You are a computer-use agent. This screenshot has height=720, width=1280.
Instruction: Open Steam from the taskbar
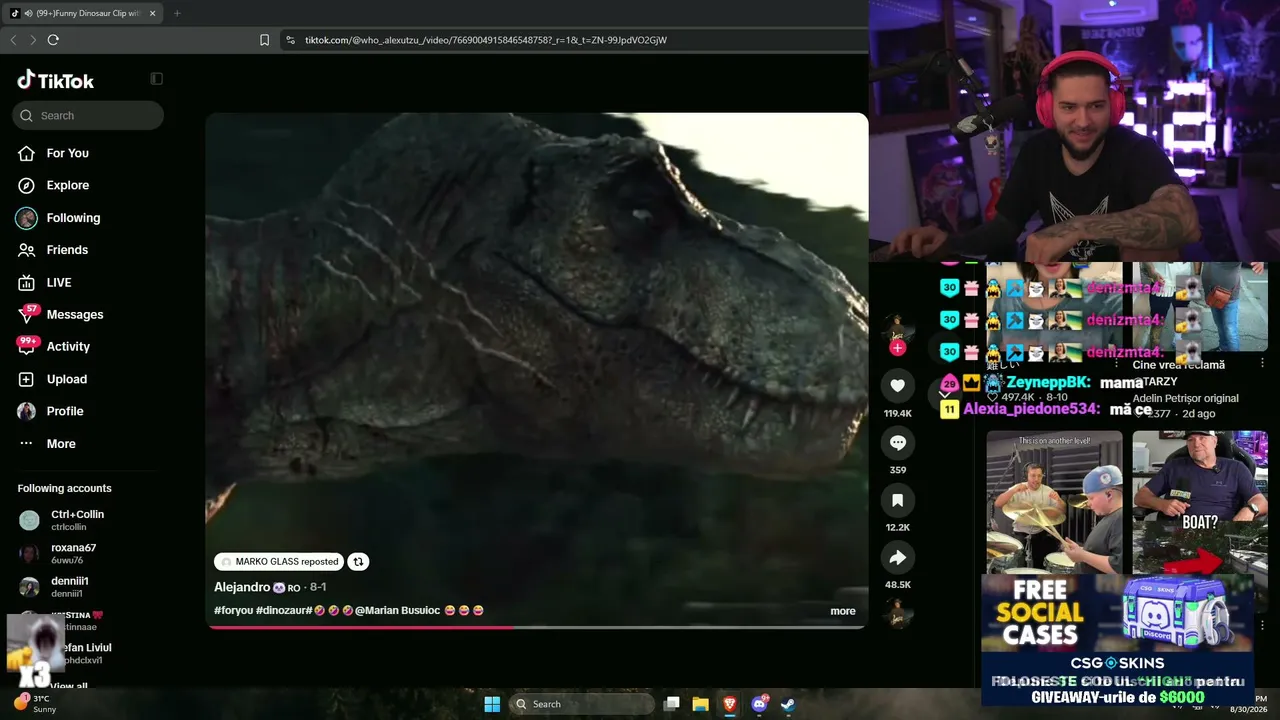point(788,704)
